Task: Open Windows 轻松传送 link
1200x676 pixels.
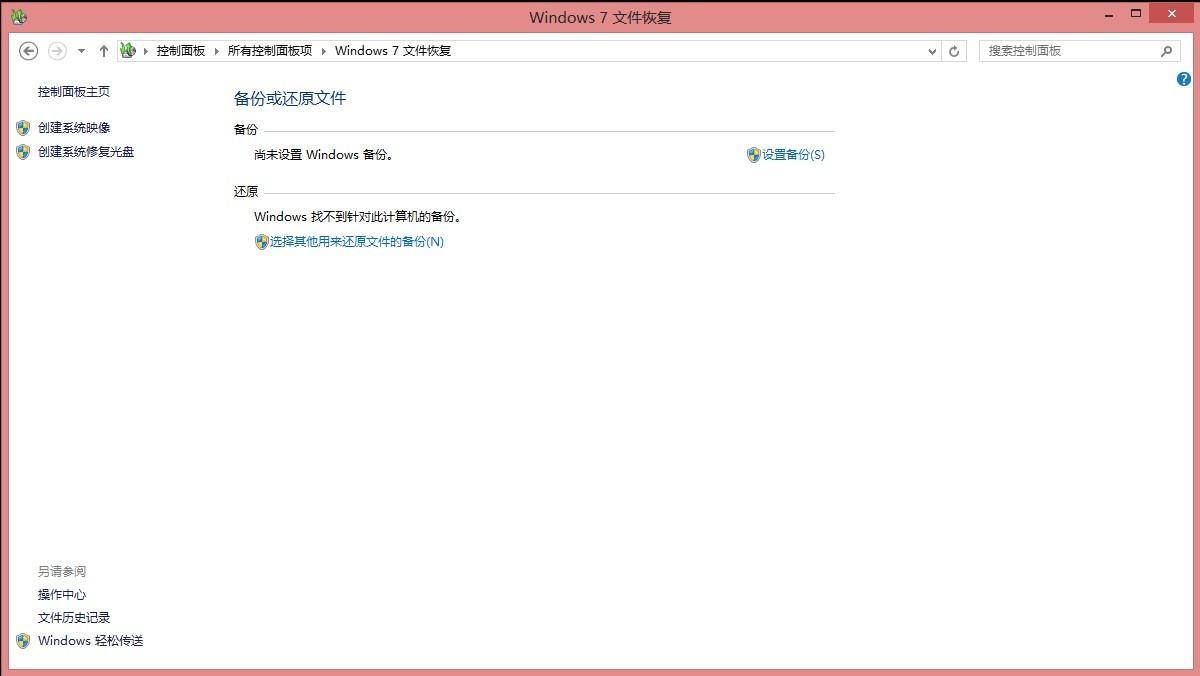Action: [91, 641]
